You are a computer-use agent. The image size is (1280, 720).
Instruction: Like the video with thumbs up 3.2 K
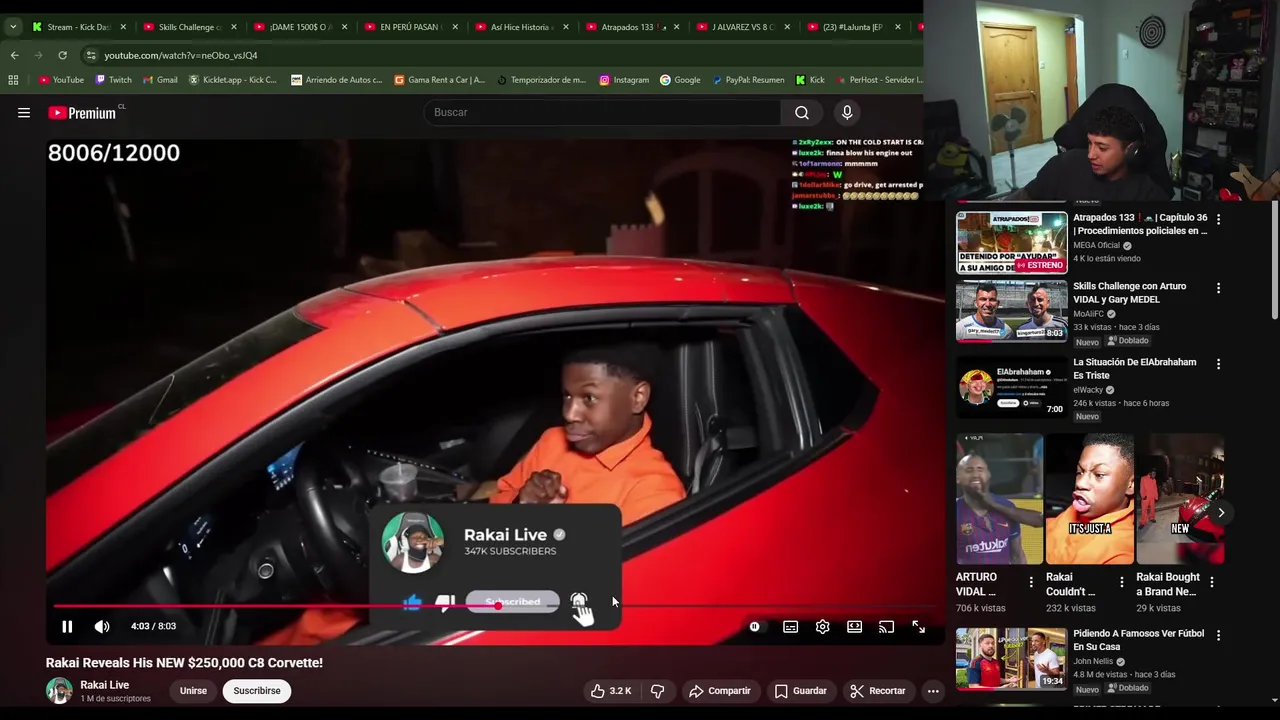(611, 691)
